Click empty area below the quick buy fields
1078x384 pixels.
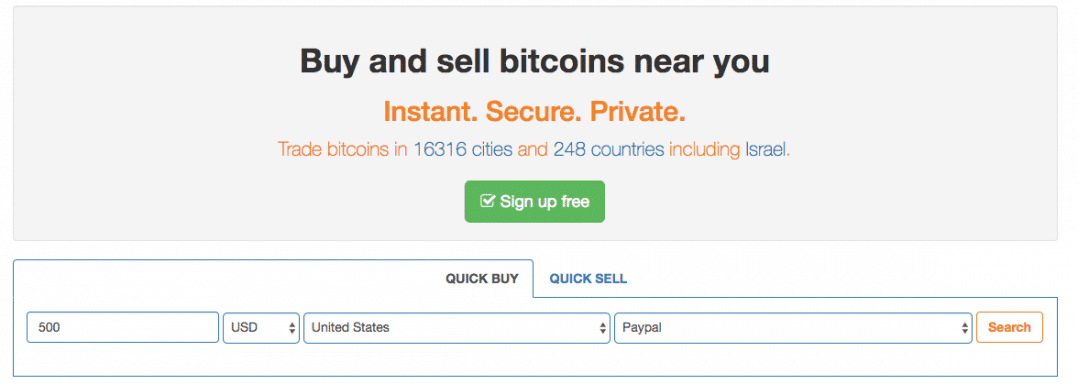tap(534, 360)
